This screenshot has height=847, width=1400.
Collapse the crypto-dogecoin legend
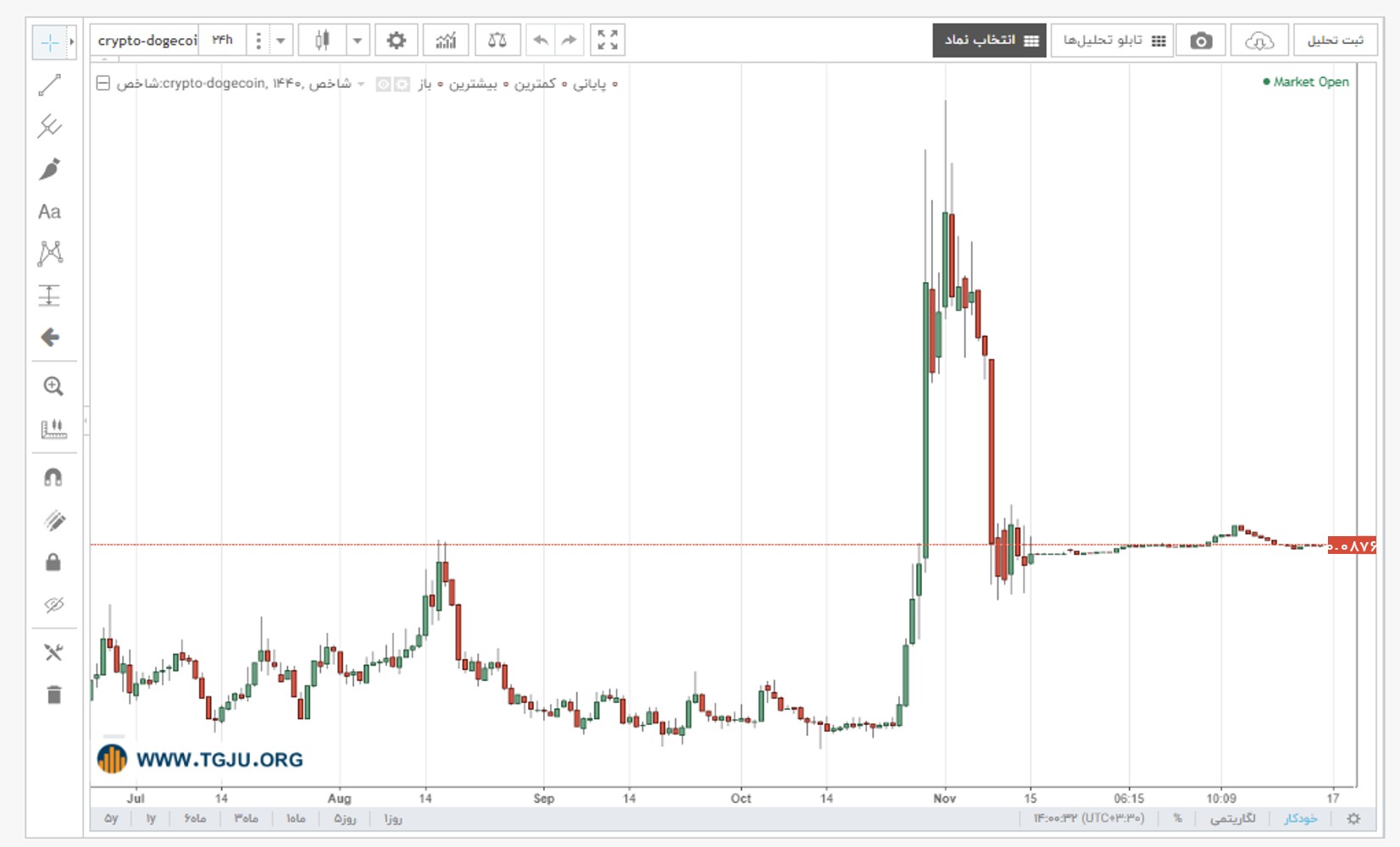[x=103, y=83]
